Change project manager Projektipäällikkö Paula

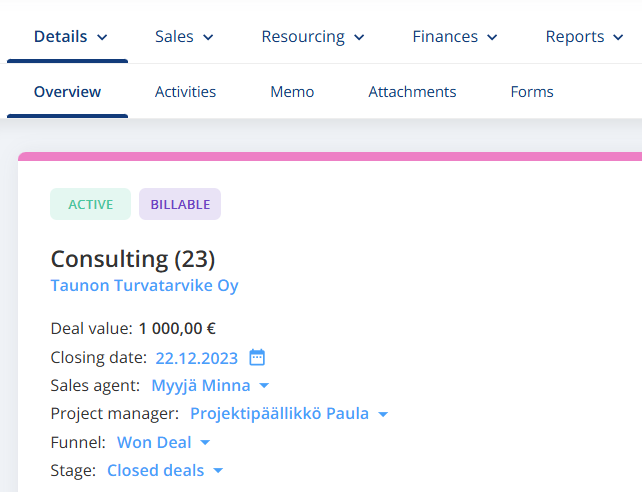pyautogui.click(x=289, y=414)
